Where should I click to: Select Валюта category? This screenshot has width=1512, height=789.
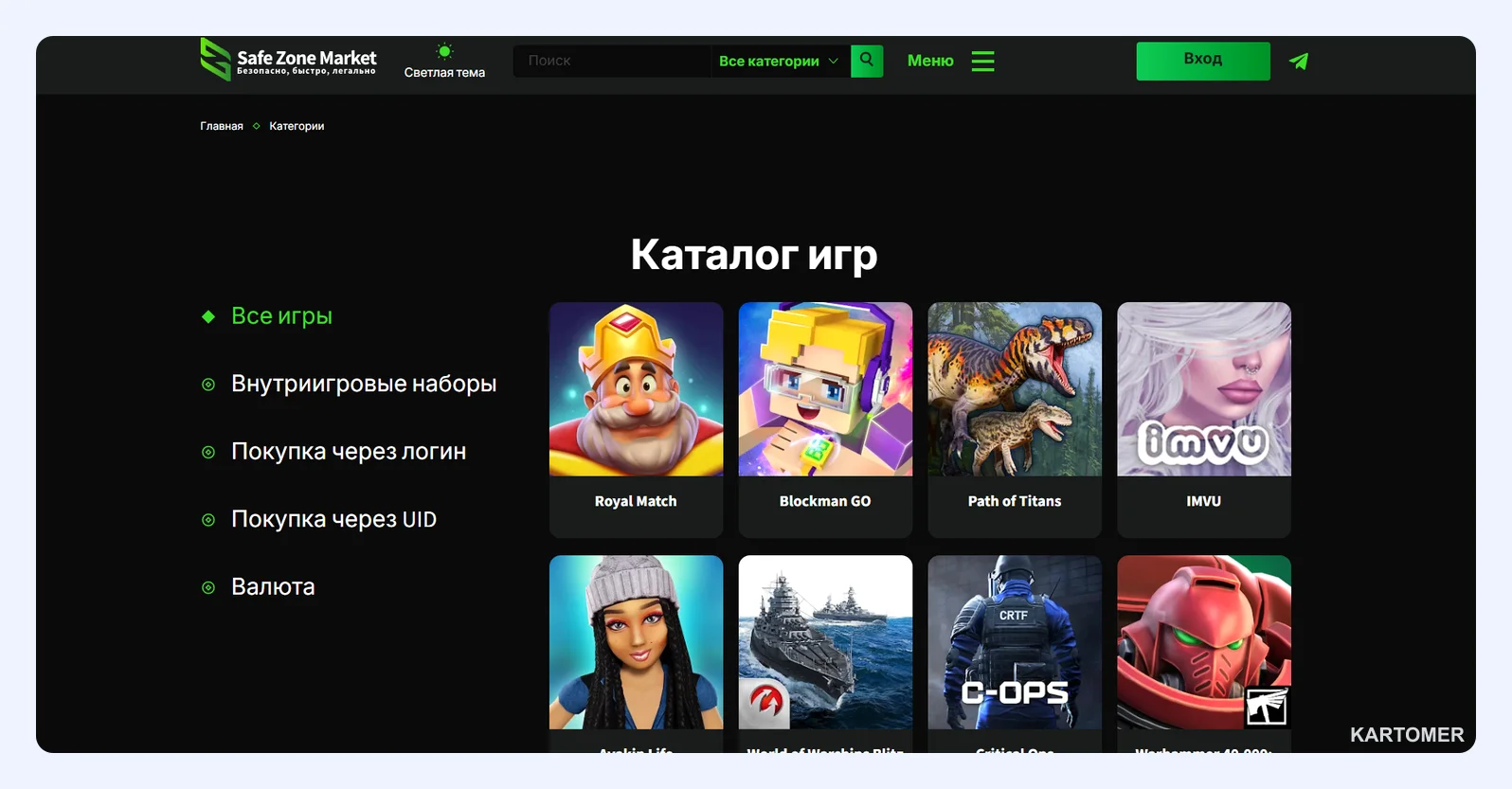(x=273, y=587)
